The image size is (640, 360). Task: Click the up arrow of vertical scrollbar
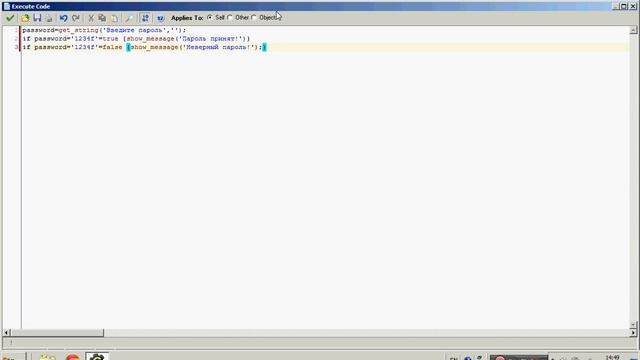[x=633, y=30]
